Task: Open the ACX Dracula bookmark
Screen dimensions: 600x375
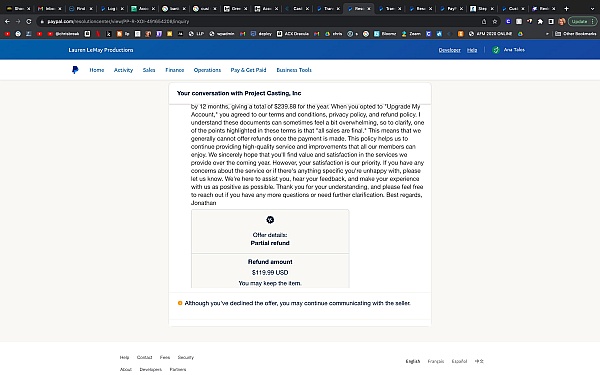Action: 293,34
